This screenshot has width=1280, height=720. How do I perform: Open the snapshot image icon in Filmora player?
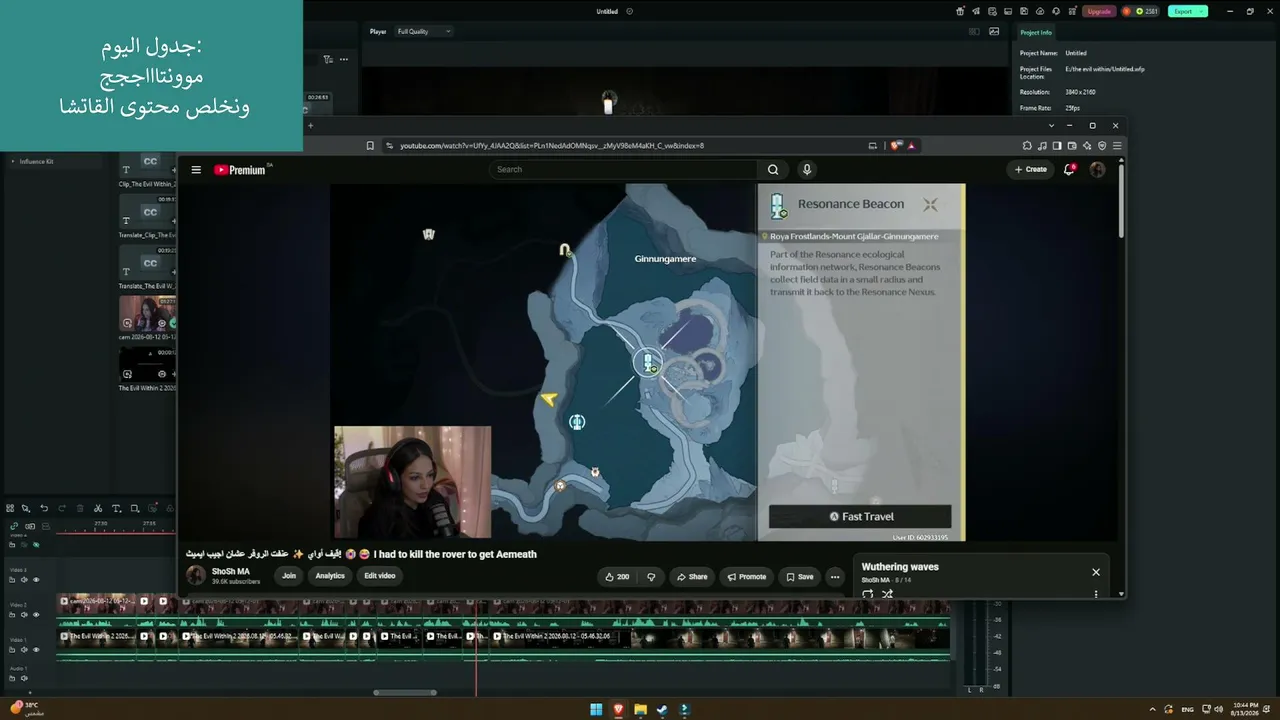point(994,32)
